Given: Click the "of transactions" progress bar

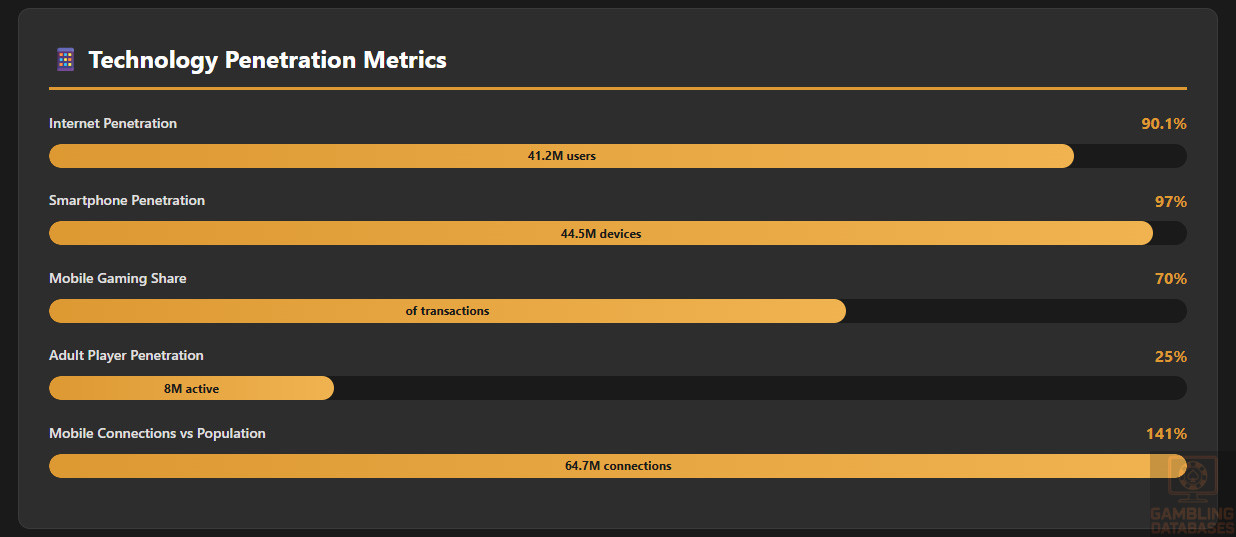Looking at the screenshot, I should click(447, 311).
